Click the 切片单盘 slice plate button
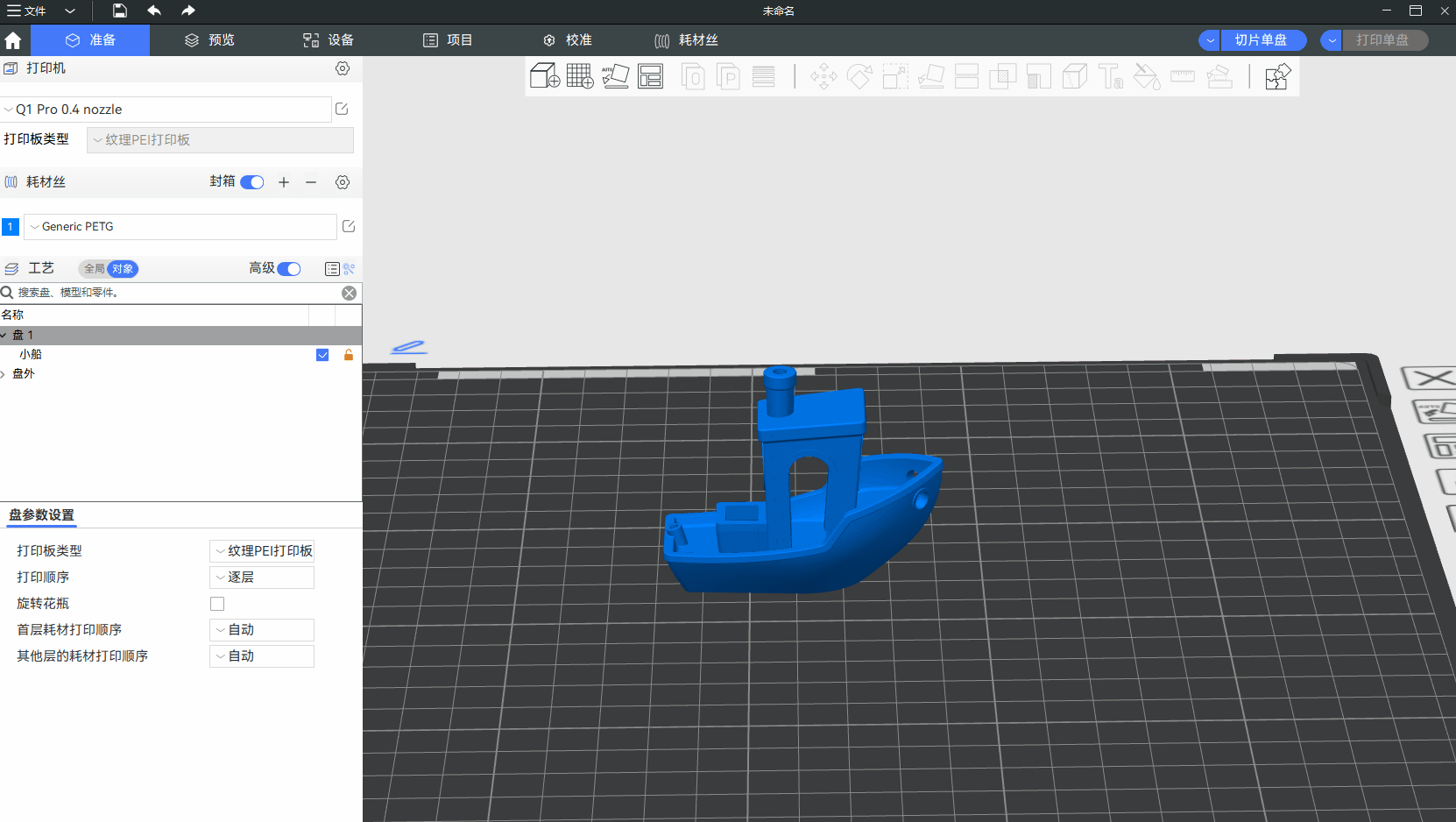Viewport: 1456px width, 822px height. [1261, 40]
